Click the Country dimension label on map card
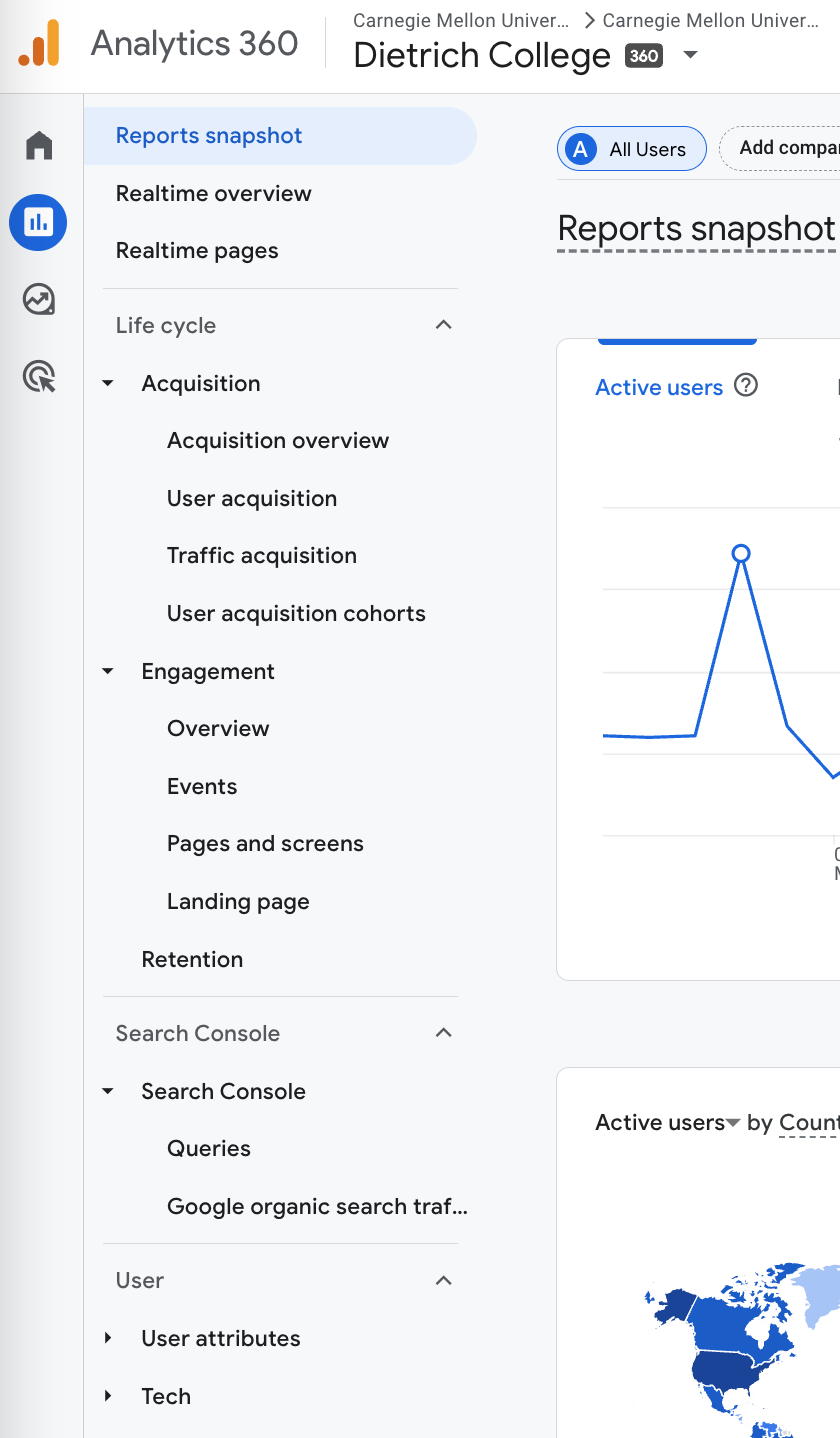Screen dimensions: 840x1438 click(x=809, y=1123)
